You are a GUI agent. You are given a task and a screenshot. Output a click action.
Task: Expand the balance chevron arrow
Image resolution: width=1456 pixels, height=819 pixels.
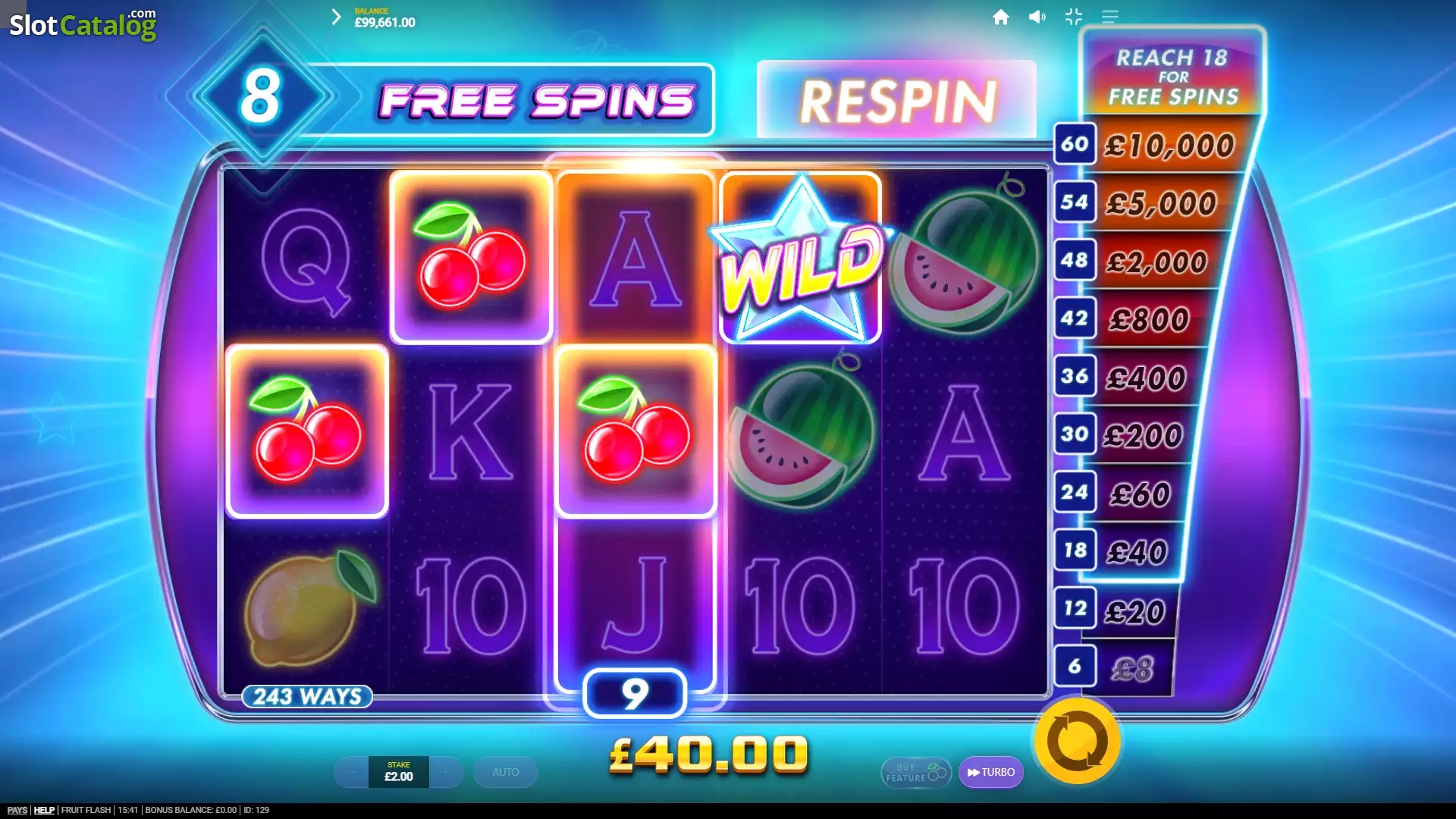click(x=336, y=17)
